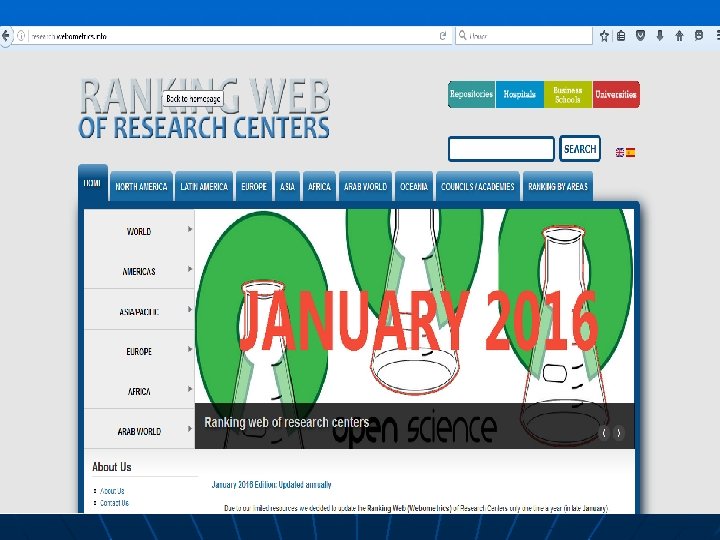Screen dimensions: 720x540
Task: Open EUROPE in the sidebar menu
Action: pos(139,352)
